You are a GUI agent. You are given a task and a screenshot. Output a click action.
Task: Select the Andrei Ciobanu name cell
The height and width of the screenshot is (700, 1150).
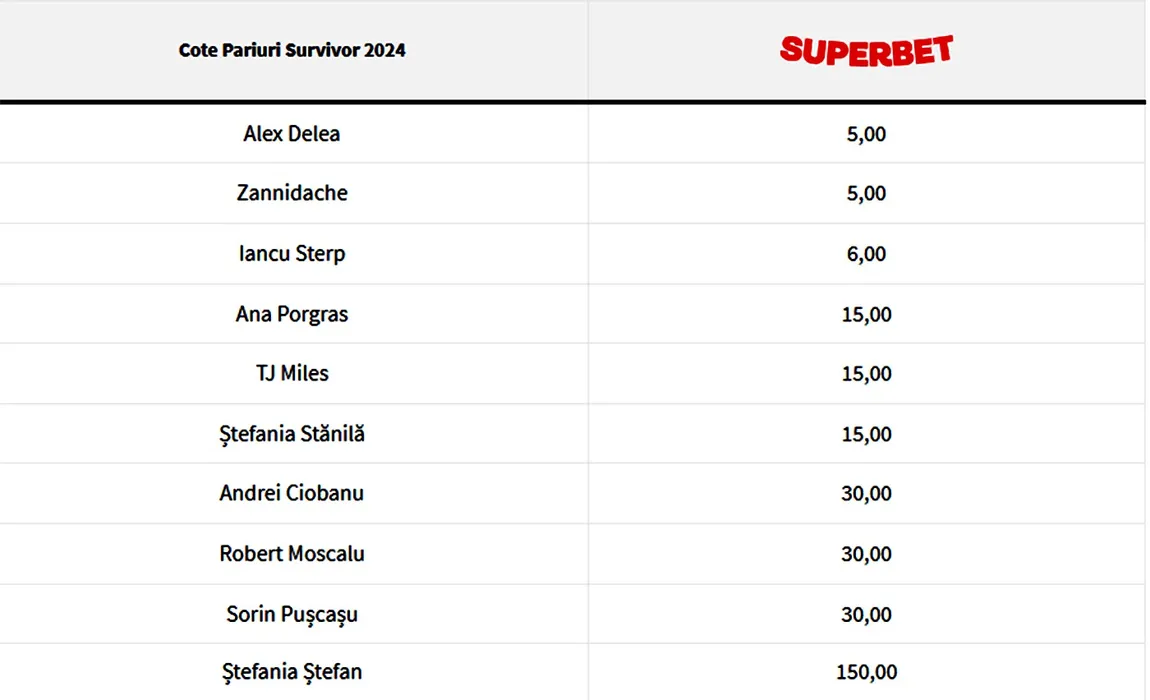point(292,493)
